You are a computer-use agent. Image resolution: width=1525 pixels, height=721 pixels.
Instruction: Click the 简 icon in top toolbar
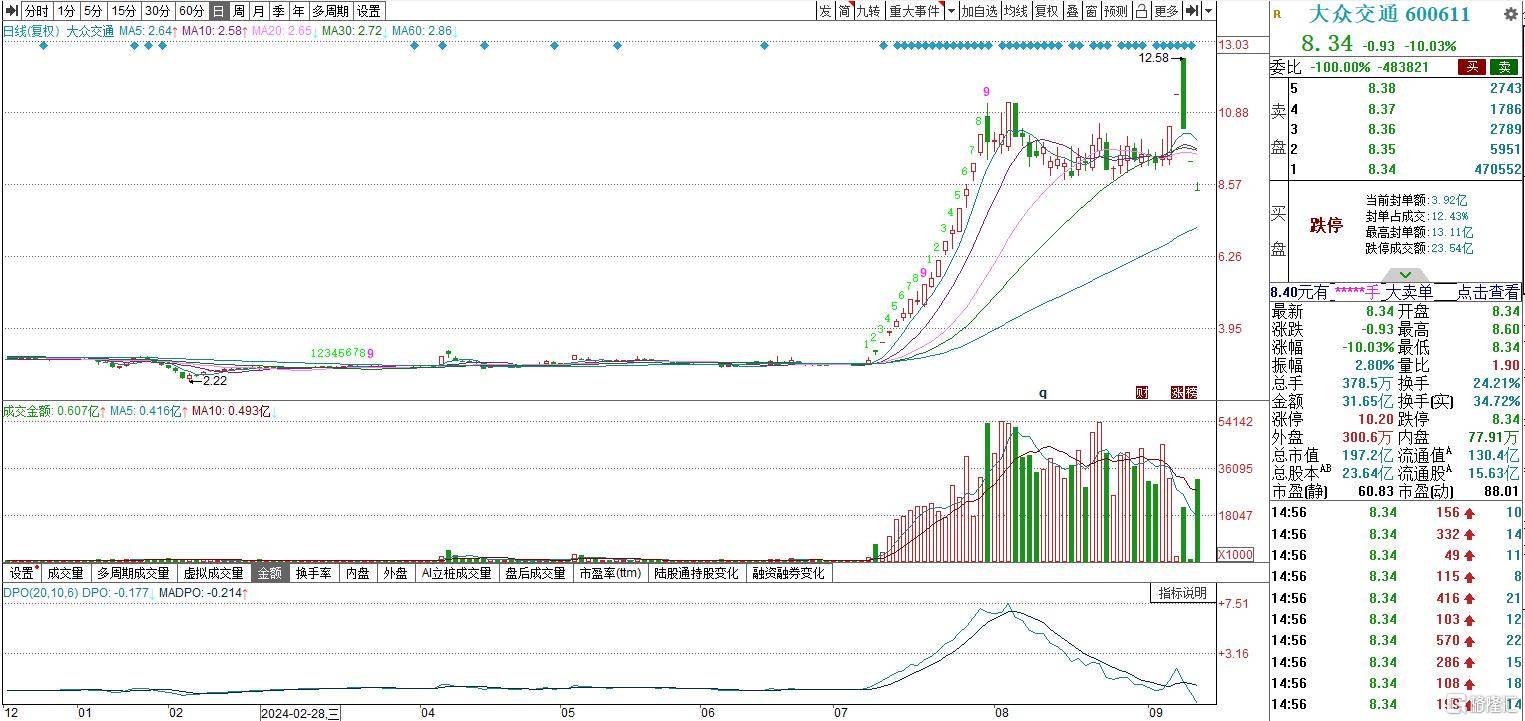tap(845, 11)
